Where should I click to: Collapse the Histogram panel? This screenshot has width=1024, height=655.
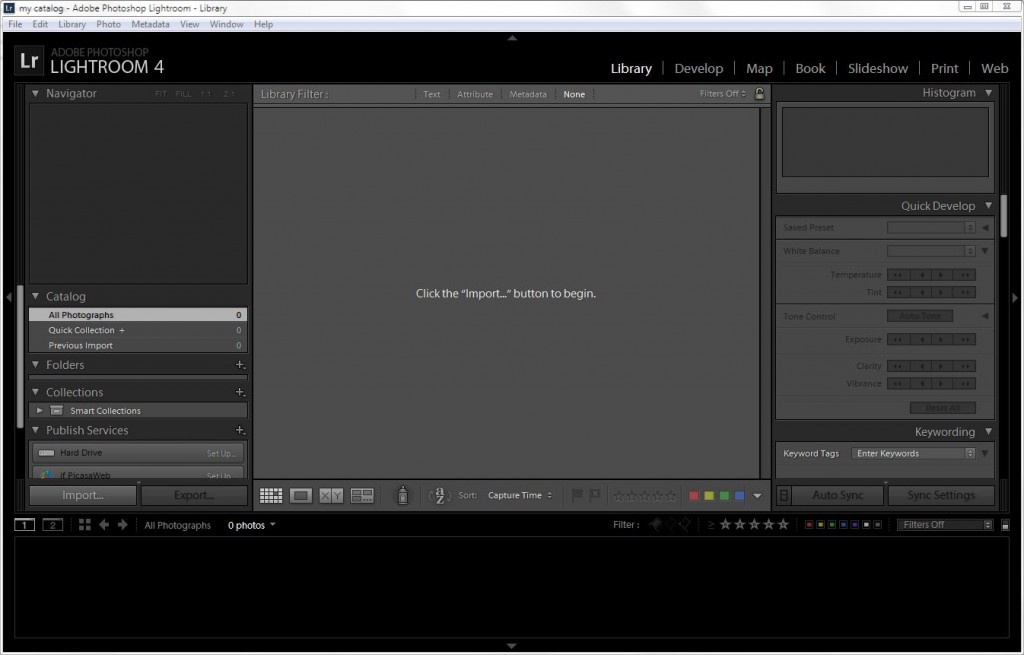[988, 93]
